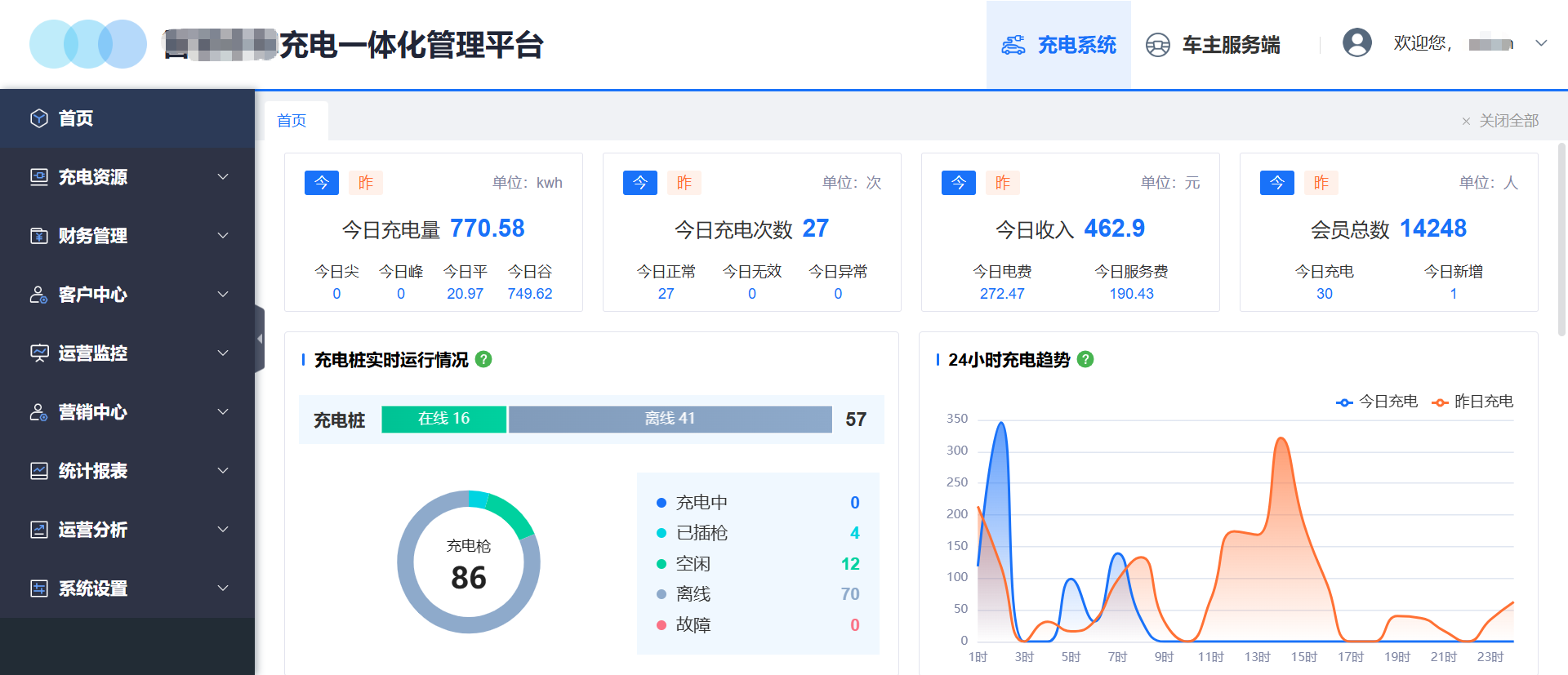The image size is (1568, 675).
Task: Switch to 昨 on 今日充电量 card
Action: pyautogui.click(x=366, y=183)
